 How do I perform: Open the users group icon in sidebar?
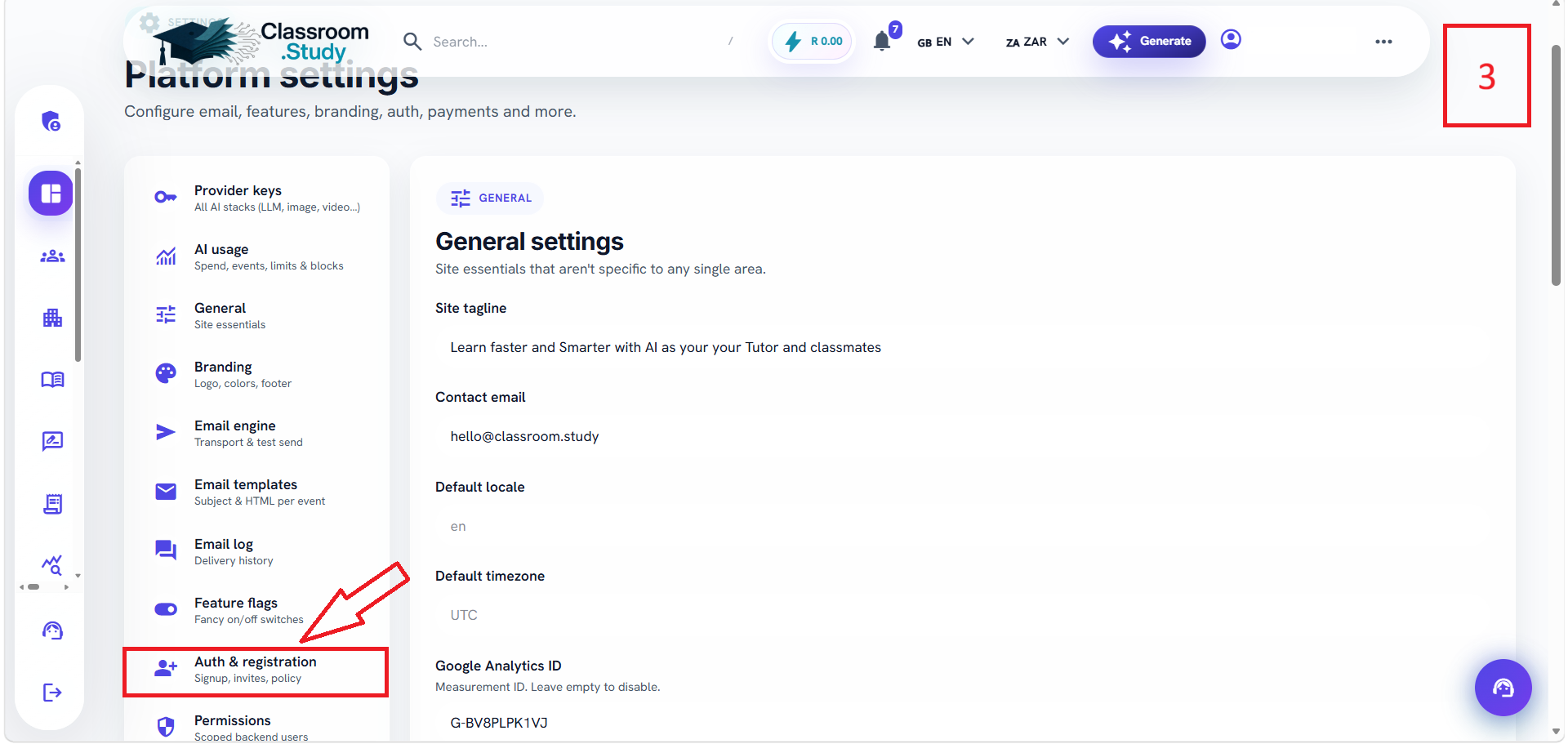(52, 256)
